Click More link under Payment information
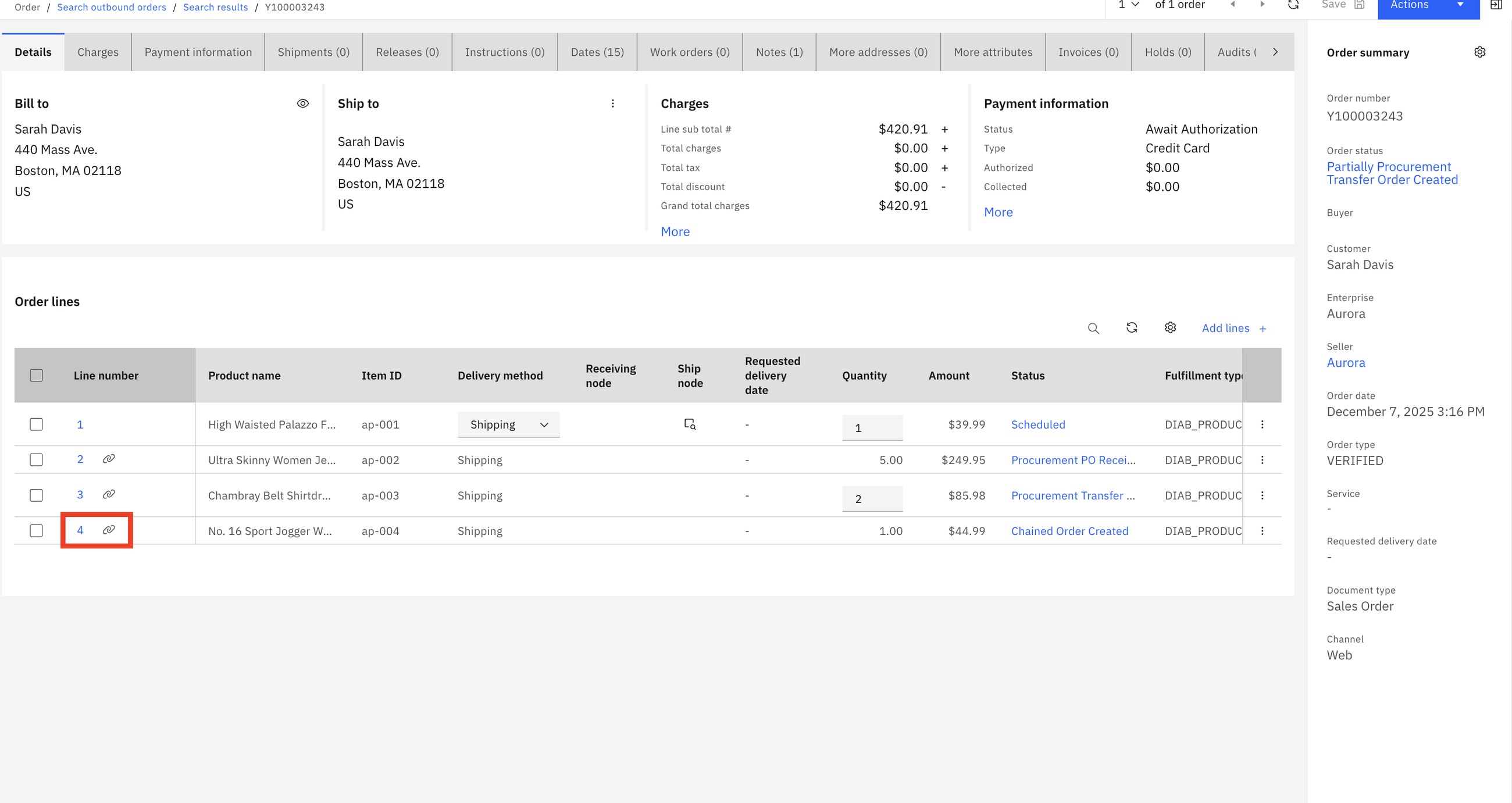This screenshot has height=803, width=1512. click(999, 212)
